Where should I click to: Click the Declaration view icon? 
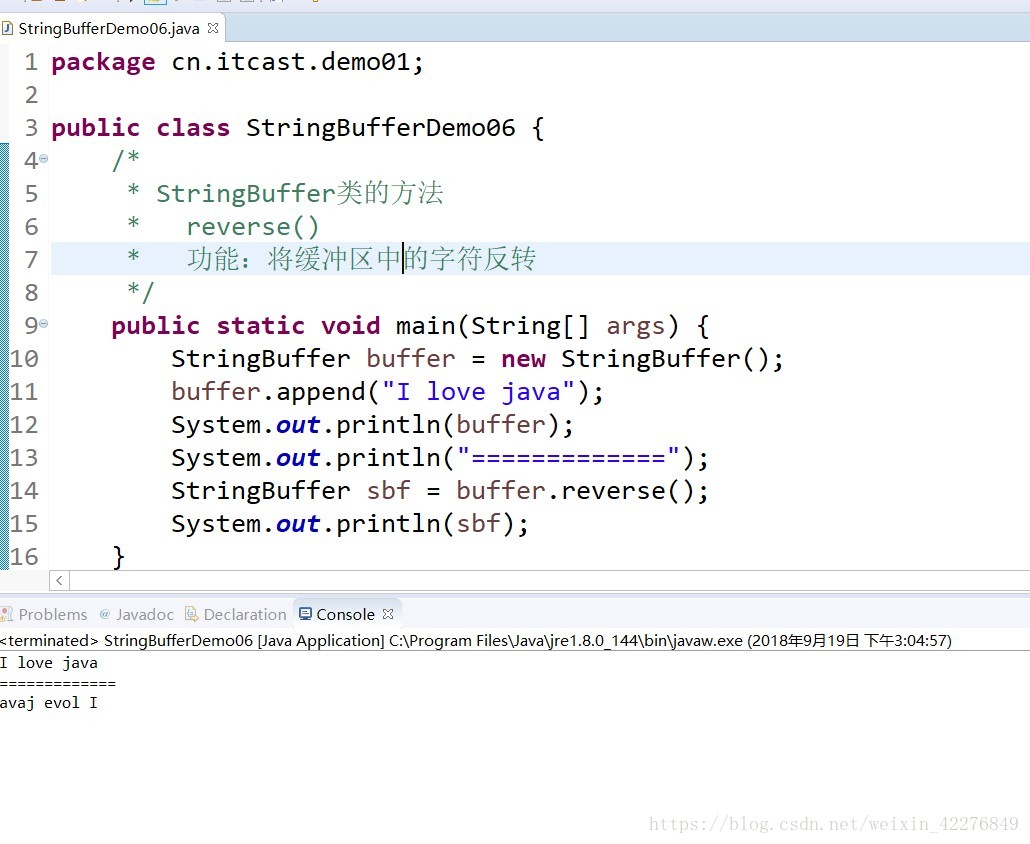point(190,614)
